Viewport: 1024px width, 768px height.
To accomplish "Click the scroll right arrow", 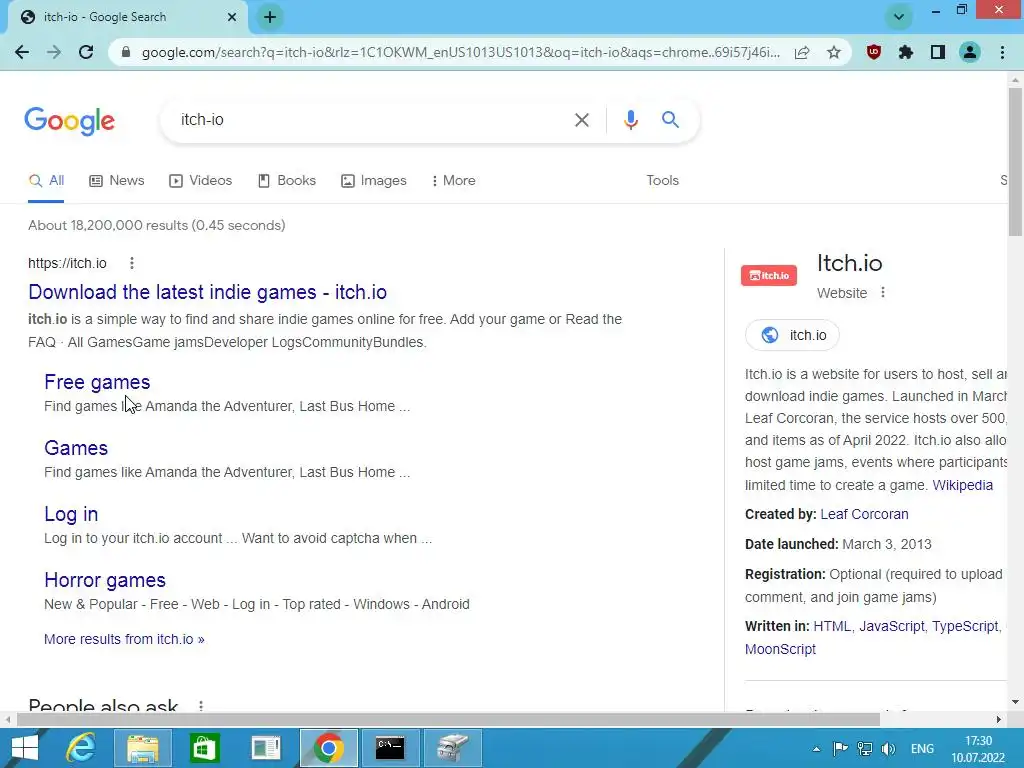I will (x=999, y=719).
